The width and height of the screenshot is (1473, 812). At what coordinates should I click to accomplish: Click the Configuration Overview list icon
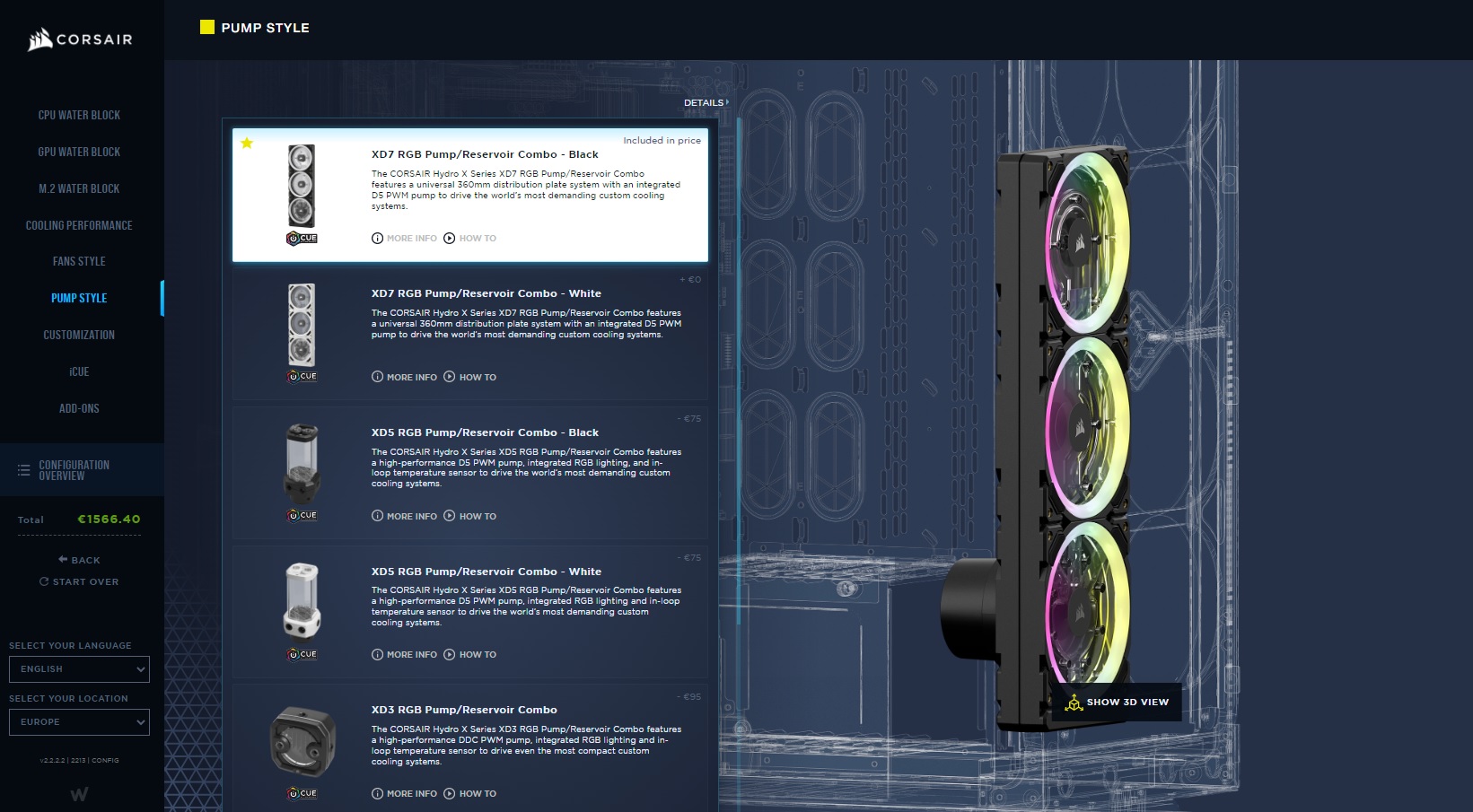23,470
